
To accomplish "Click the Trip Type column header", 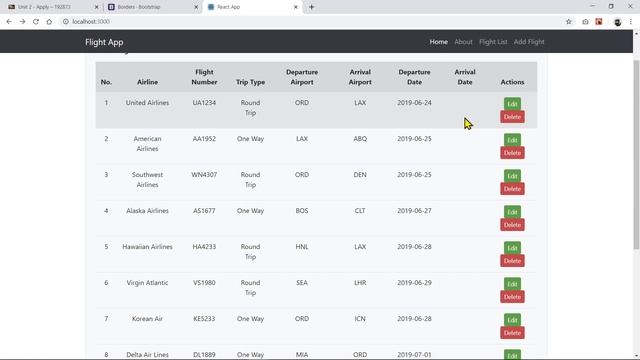I will [x=250, y=82].
